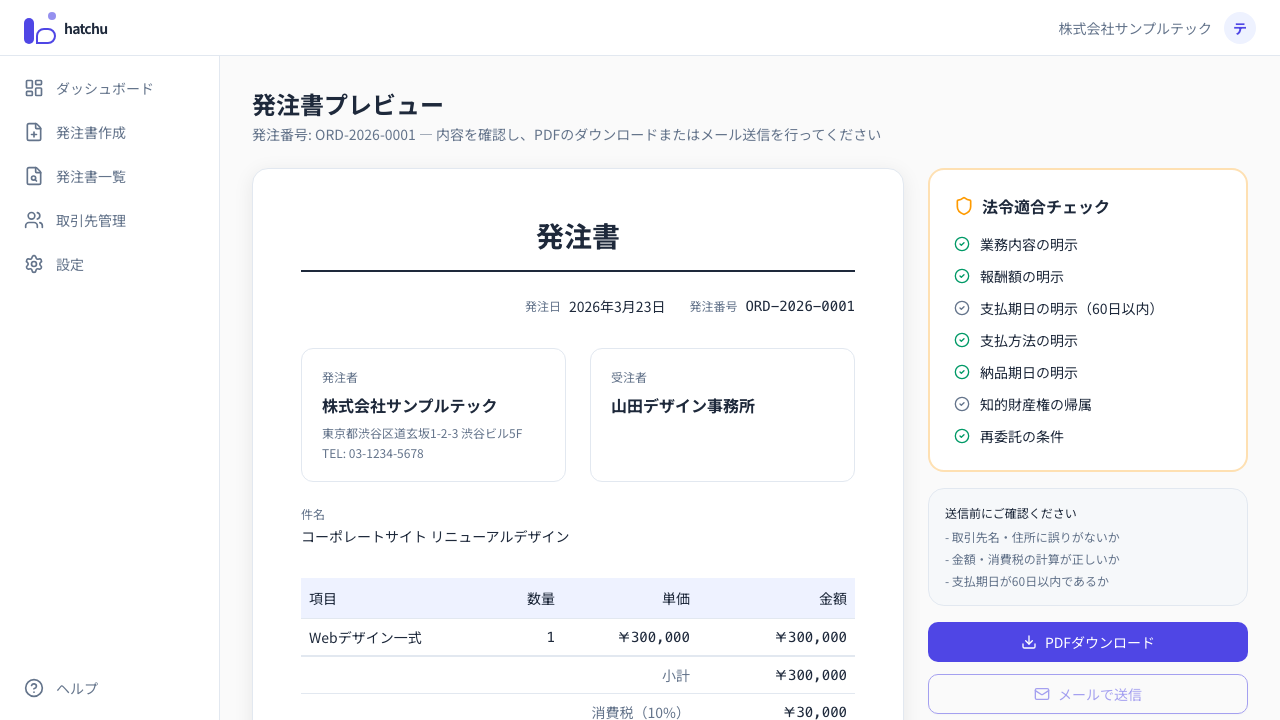The image size is (1280, 720).
Task: Click the 設定 gear icon
Action: (34, 264)
